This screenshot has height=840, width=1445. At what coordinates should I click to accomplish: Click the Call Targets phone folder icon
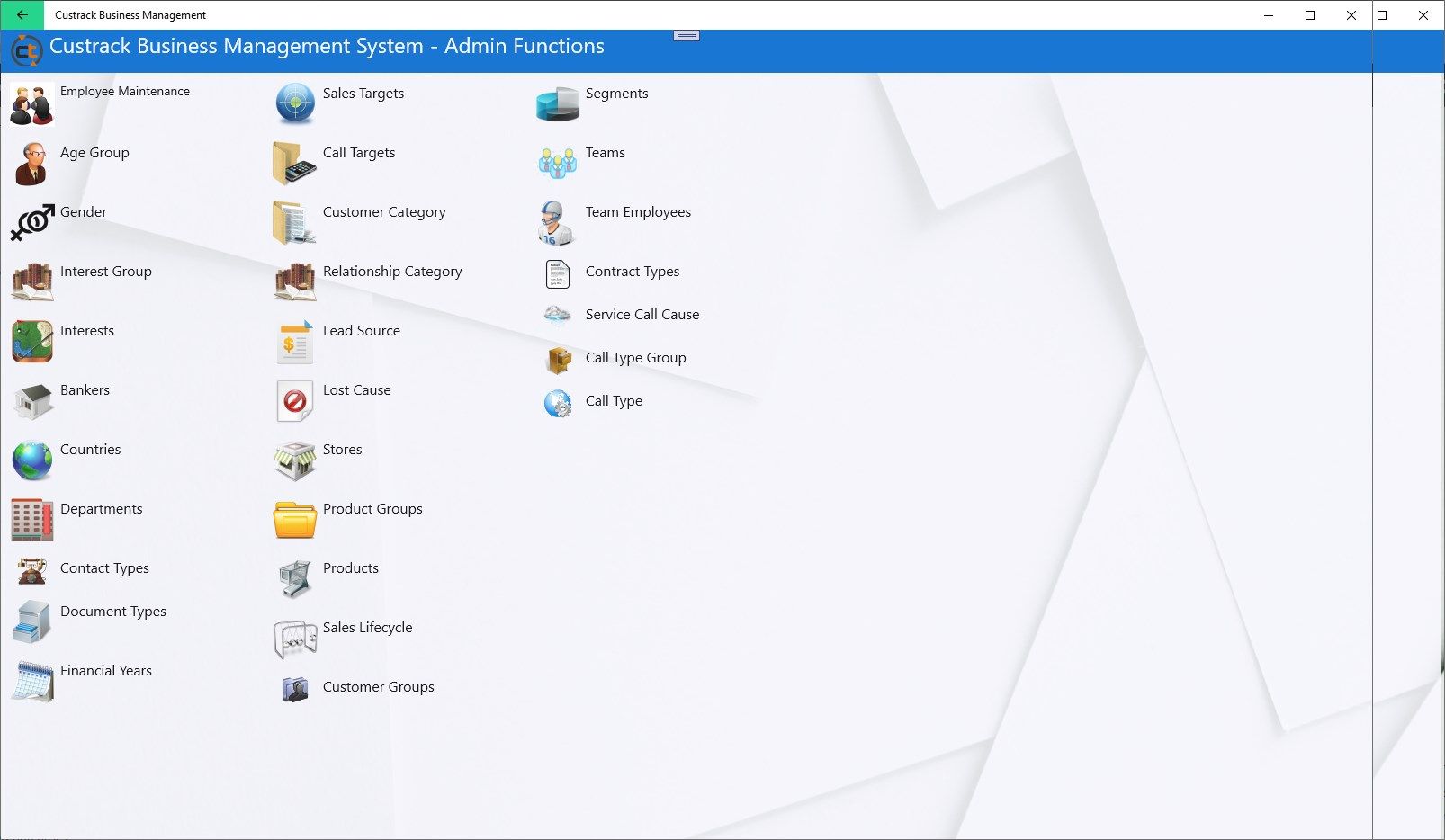tap(295, 164)
